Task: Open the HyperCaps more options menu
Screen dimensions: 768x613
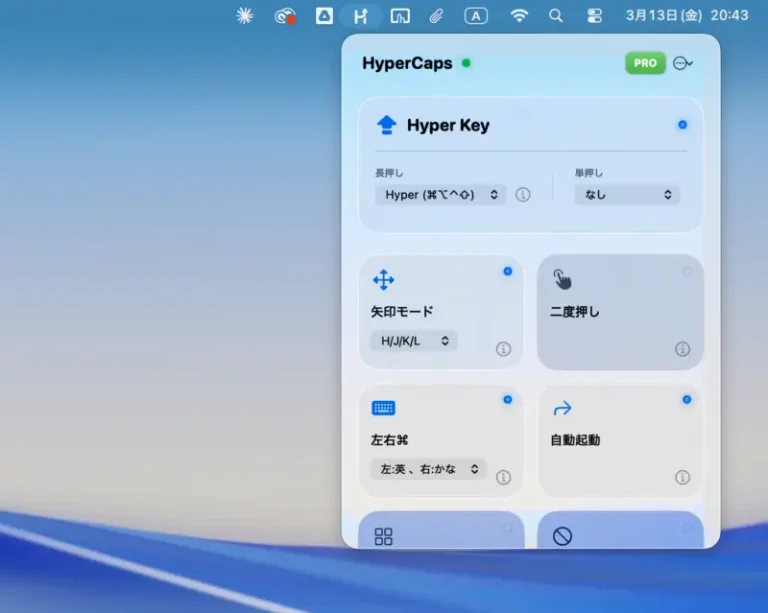Action: coord(683,63)
